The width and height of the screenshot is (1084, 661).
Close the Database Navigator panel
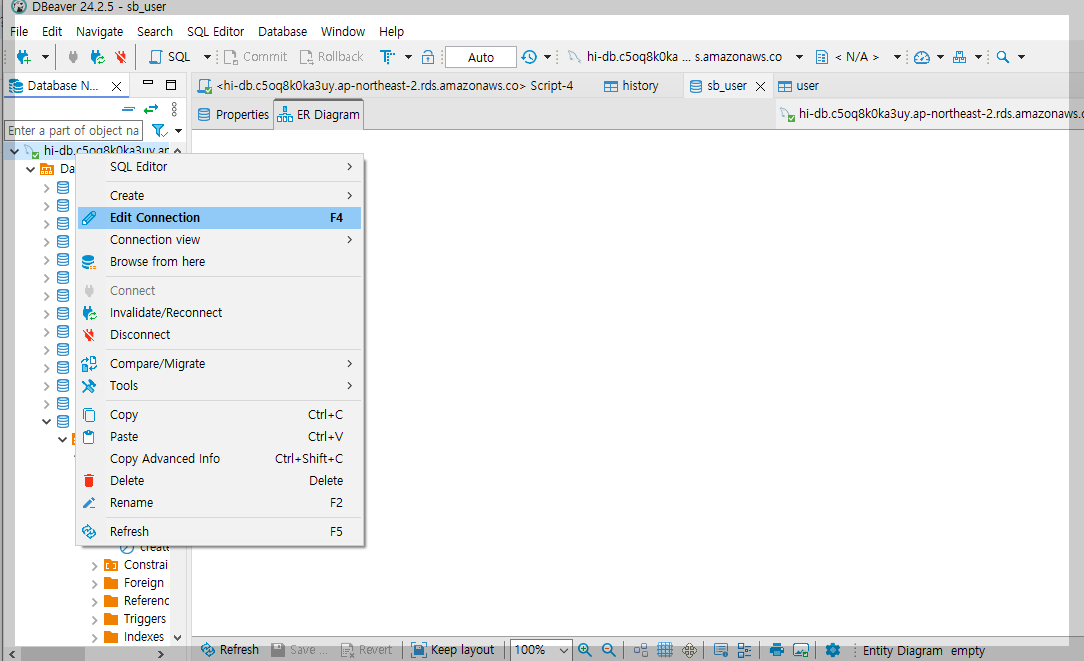117,86
